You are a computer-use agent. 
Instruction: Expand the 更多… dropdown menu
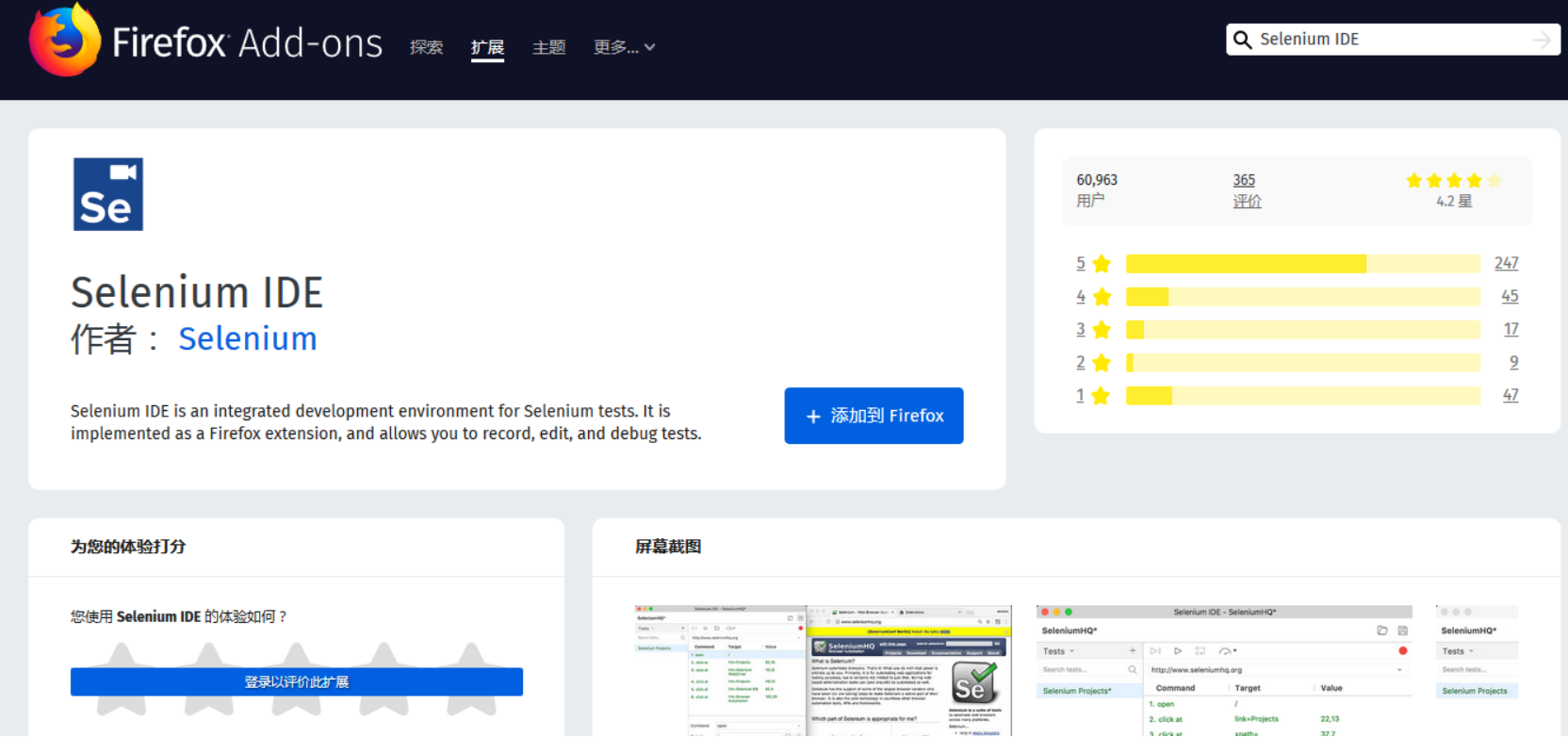click(624, 47)
